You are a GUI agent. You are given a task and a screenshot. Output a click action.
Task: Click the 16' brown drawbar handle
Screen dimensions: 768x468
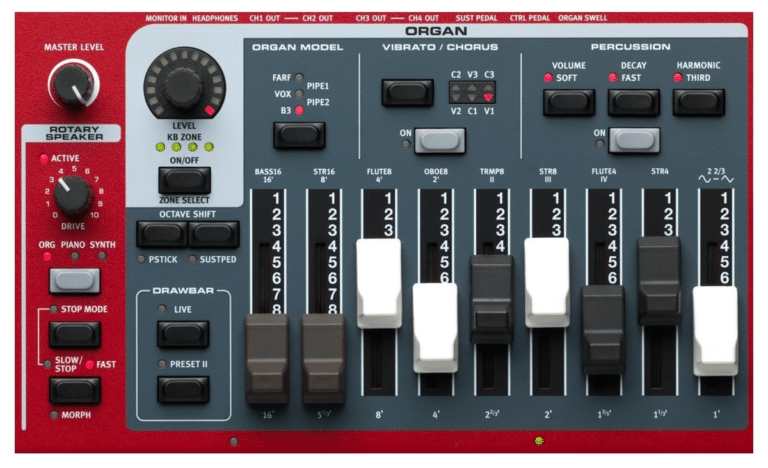tap(267, 359)
